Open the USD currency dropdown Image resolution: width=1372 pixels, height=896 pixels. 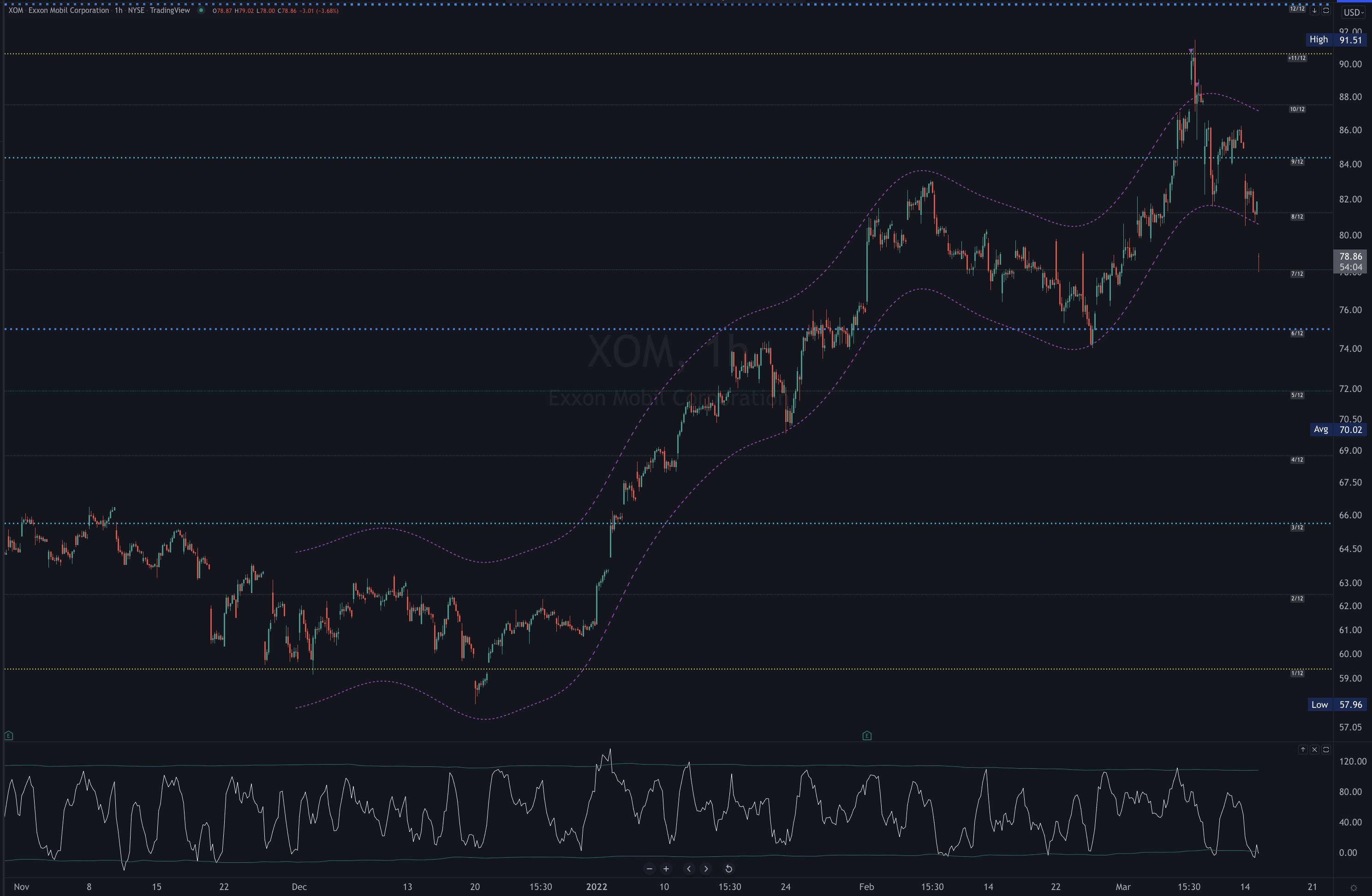coord(1353,12)
